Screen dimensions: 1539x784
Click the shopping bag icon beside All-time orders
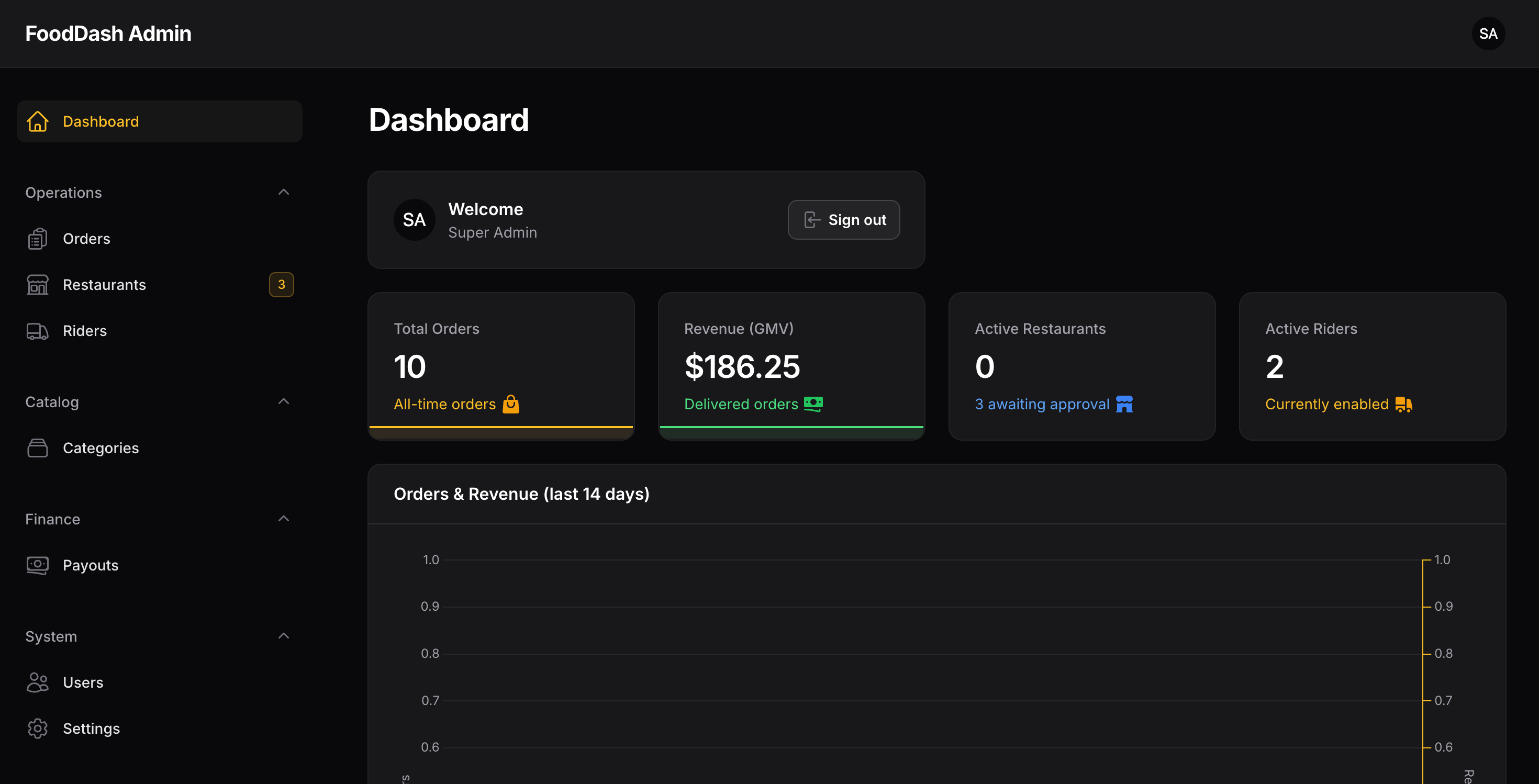(511, 404)
